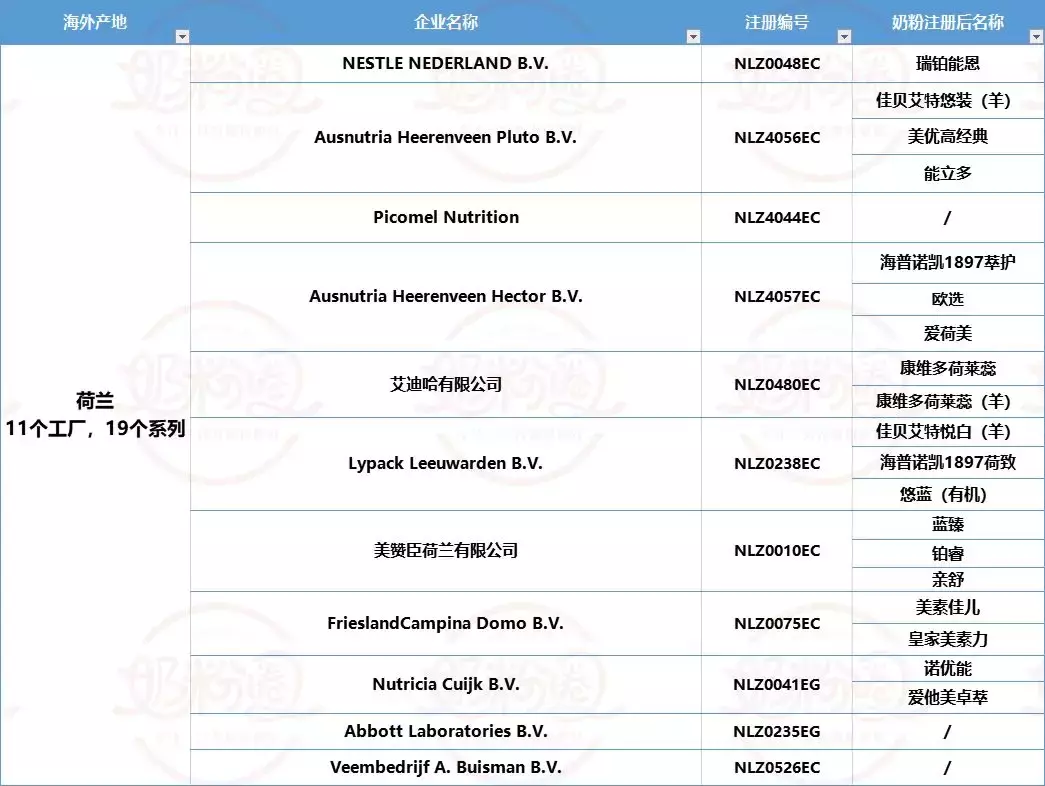Select cell NESTLE NEDERLAND B.V.

[445, 63]
